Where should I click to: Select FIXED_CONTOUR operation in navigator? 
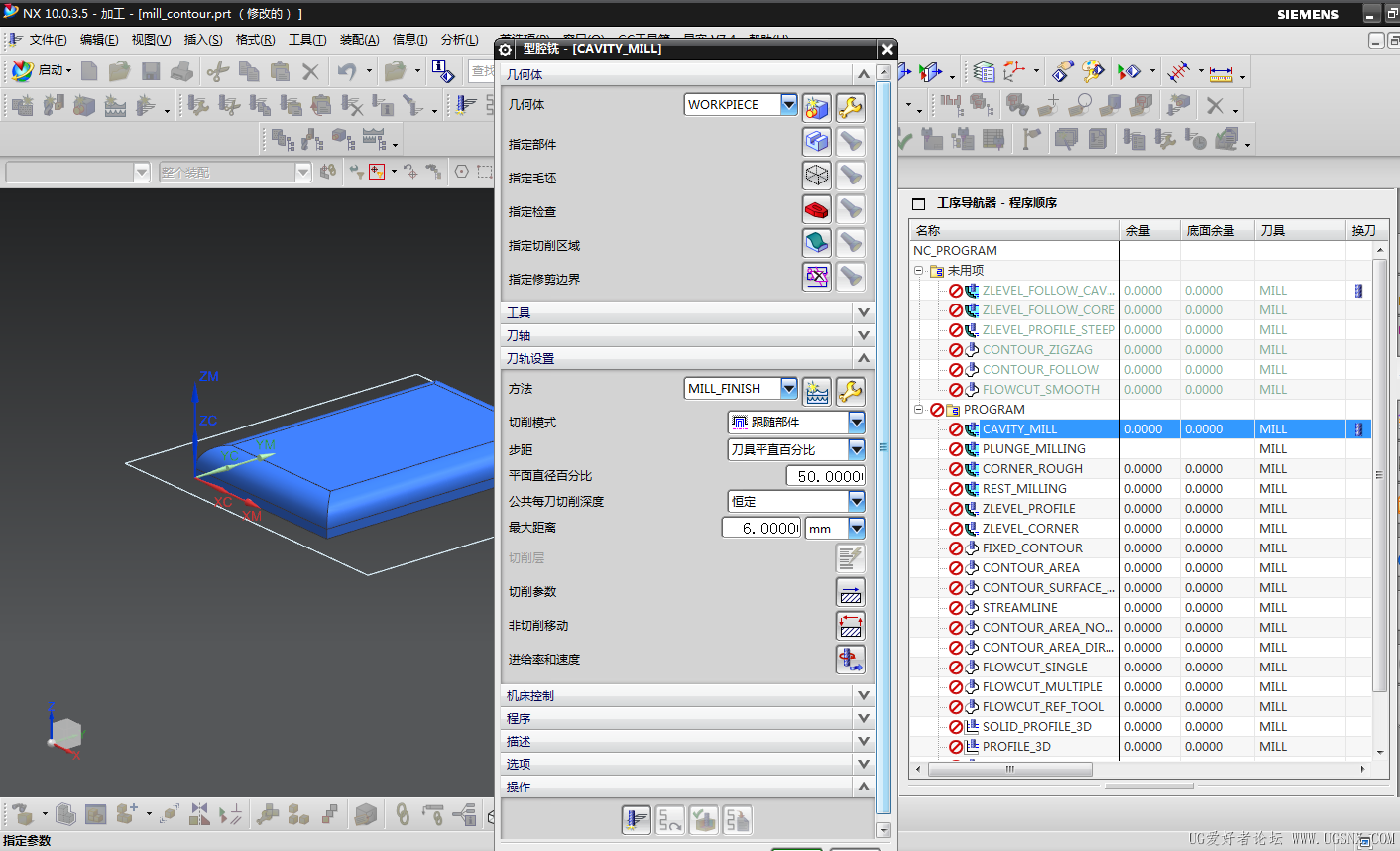click(1032, 547)
